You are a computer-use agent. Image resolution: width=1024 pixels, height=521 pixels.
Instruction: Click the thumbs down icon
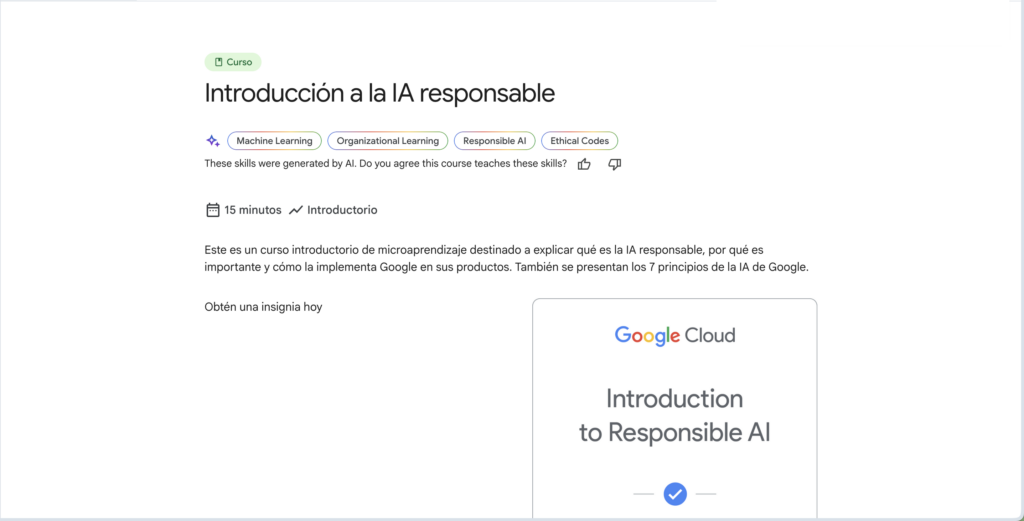[x=615, y=165]
